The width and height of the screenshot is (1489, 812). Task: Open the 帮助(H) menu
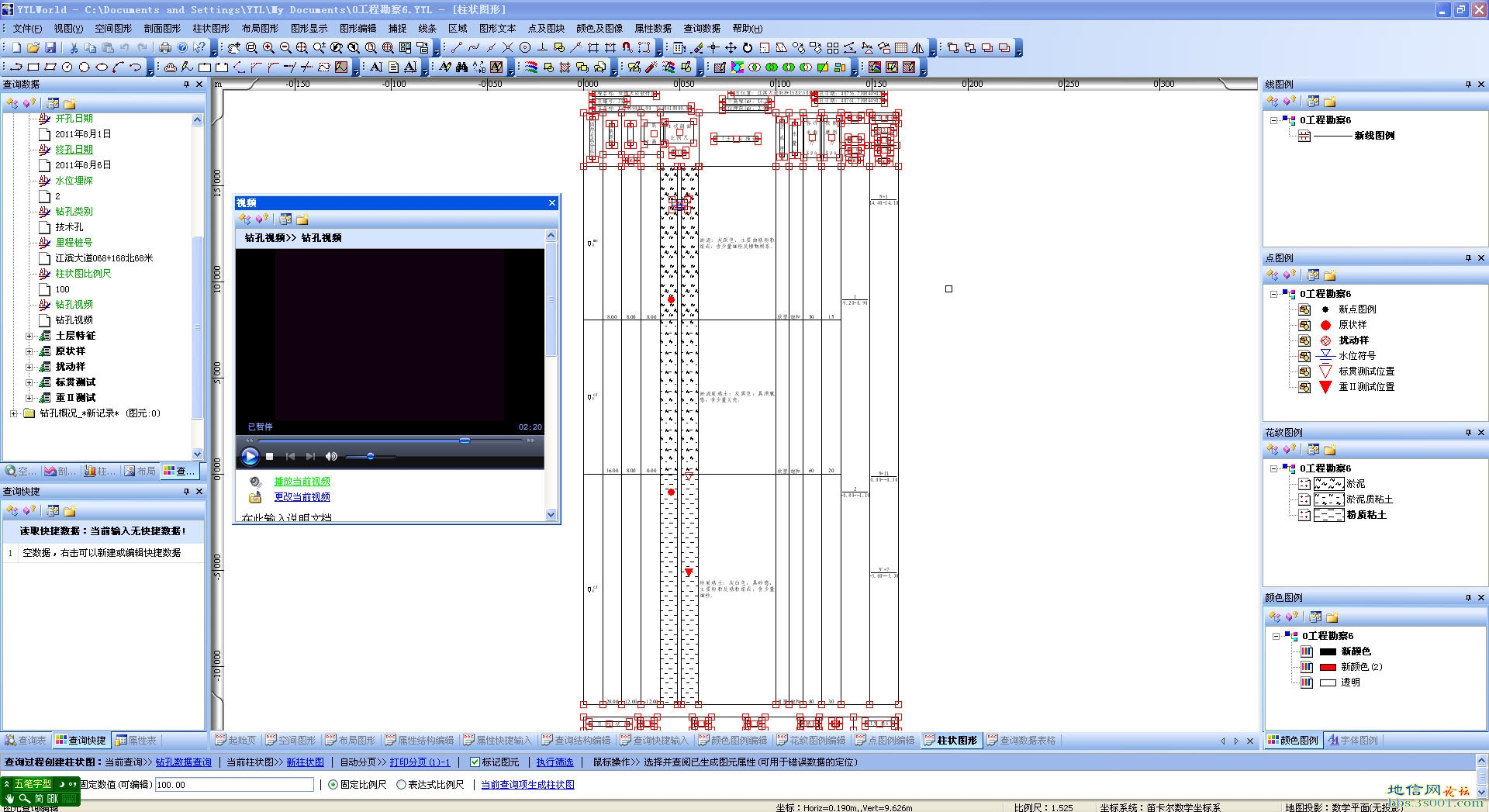[x=748, y=28]
